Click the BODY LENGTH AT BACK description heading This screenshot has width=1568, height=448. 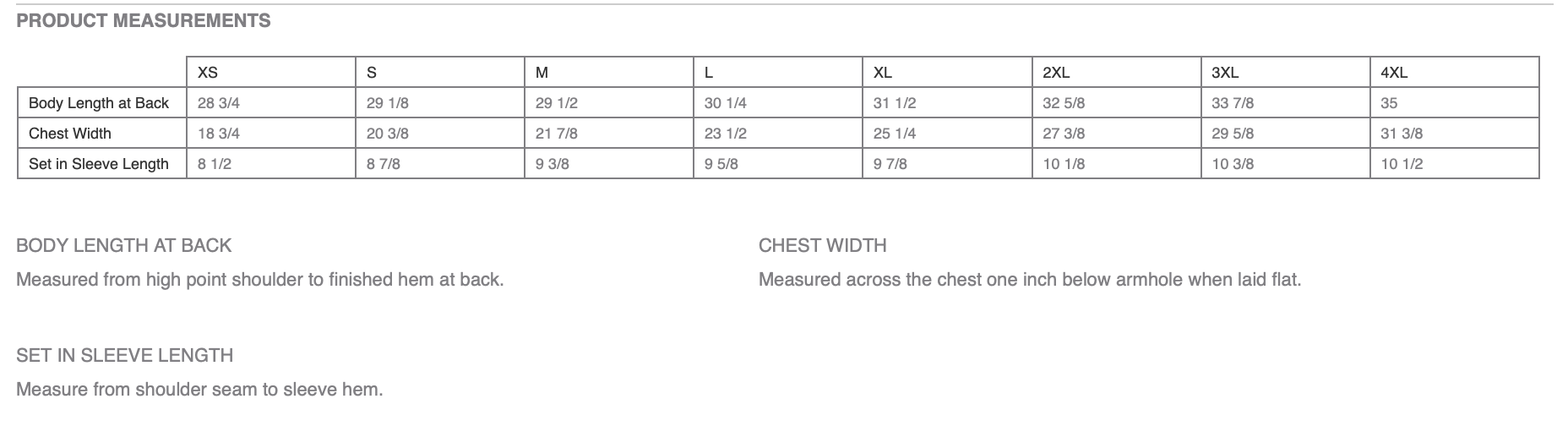123,246
